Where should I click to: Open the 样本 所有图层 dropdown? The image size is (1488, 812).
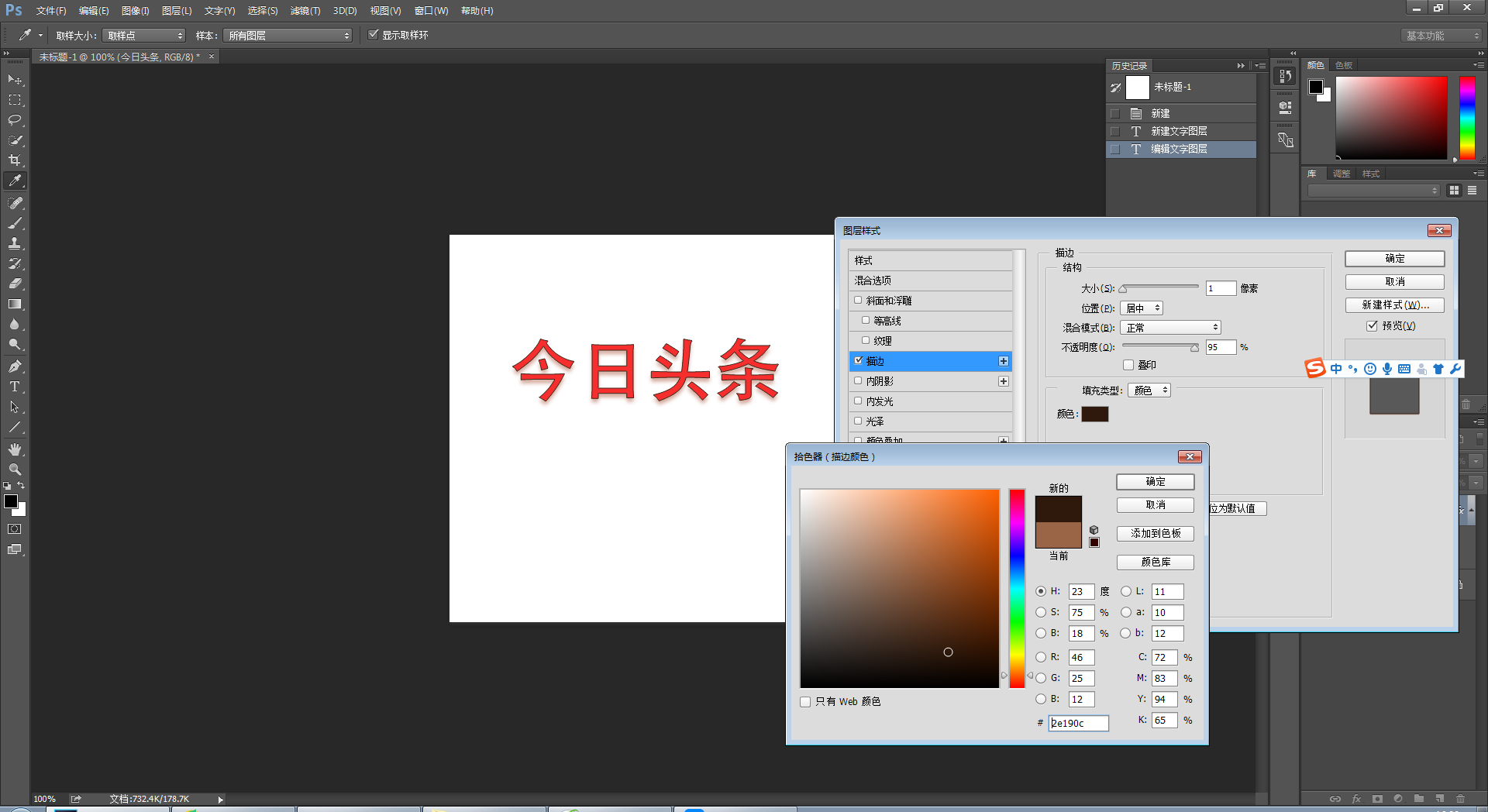pyautogui.click(x=288, y=36)
